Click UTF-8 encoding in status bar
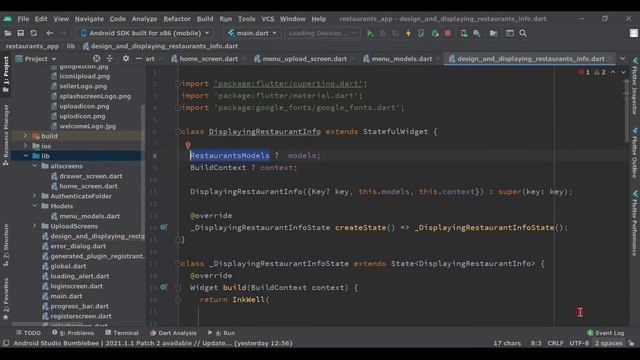The height and width of the screenshot is (360, 640). tap(579, 343)
